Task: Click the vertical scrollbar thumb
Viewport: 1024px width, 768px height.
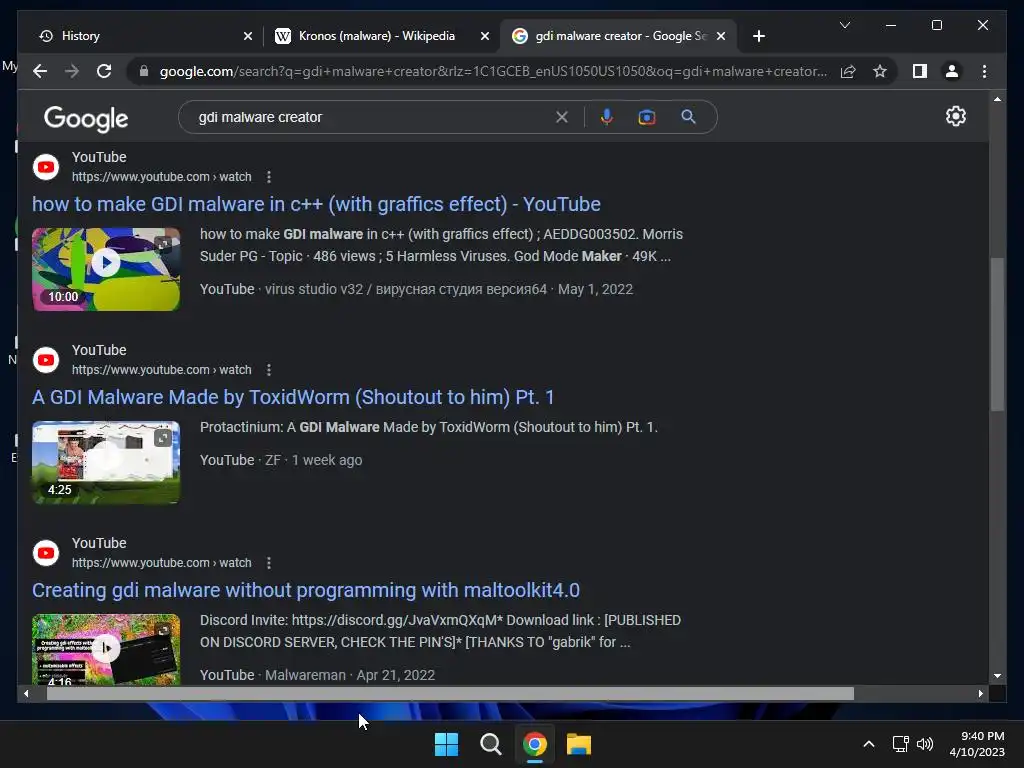Action: (x=997, y=334)
